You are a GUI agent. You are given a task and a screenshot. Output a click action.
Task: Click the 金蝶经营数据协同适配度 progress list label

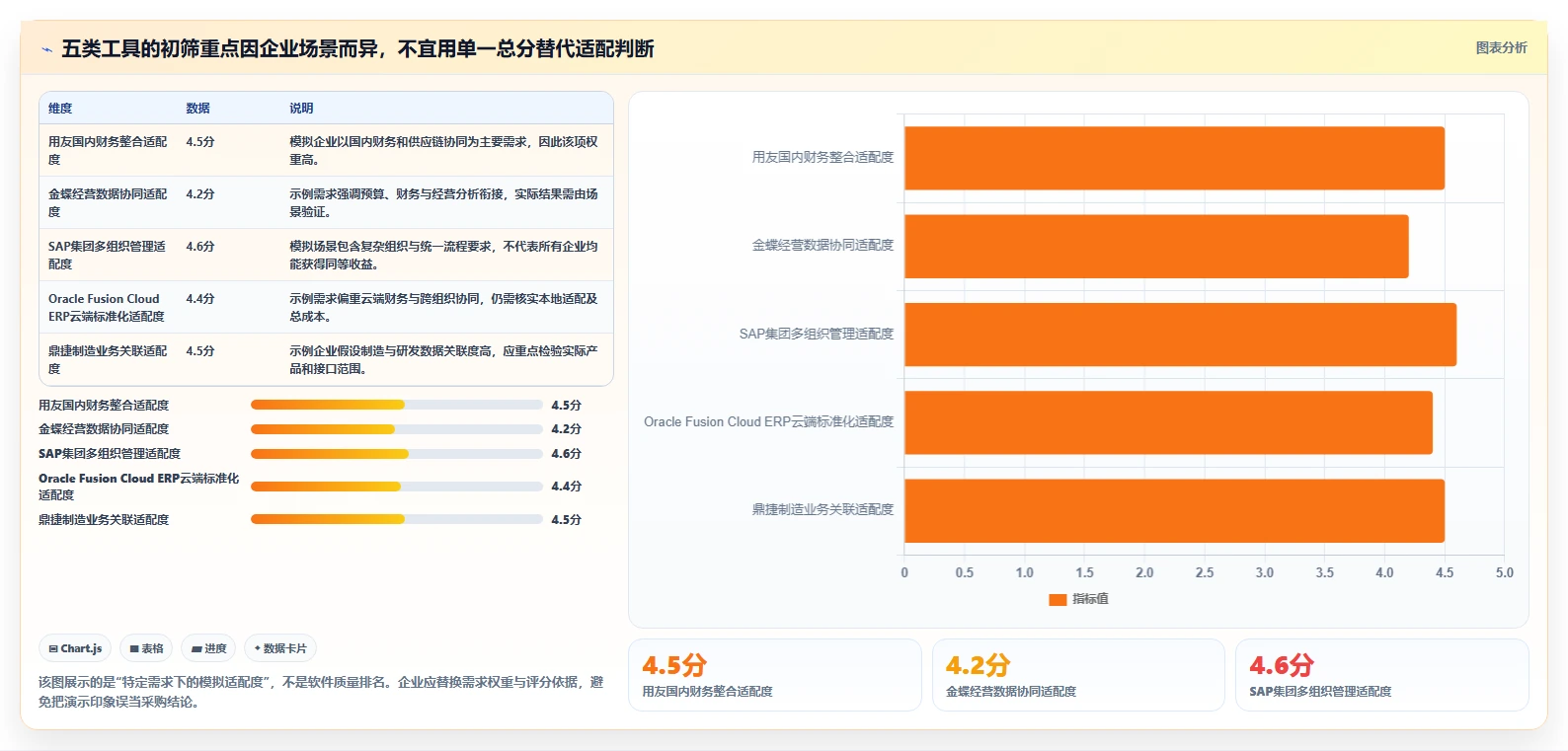pos(104,429)
